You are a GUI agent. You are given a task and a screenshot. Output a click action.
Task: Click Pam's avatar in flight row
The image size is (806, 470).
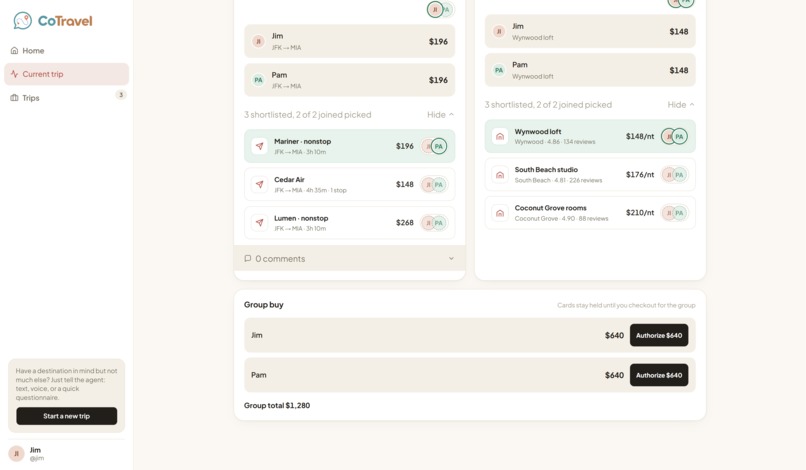(259, 80)
